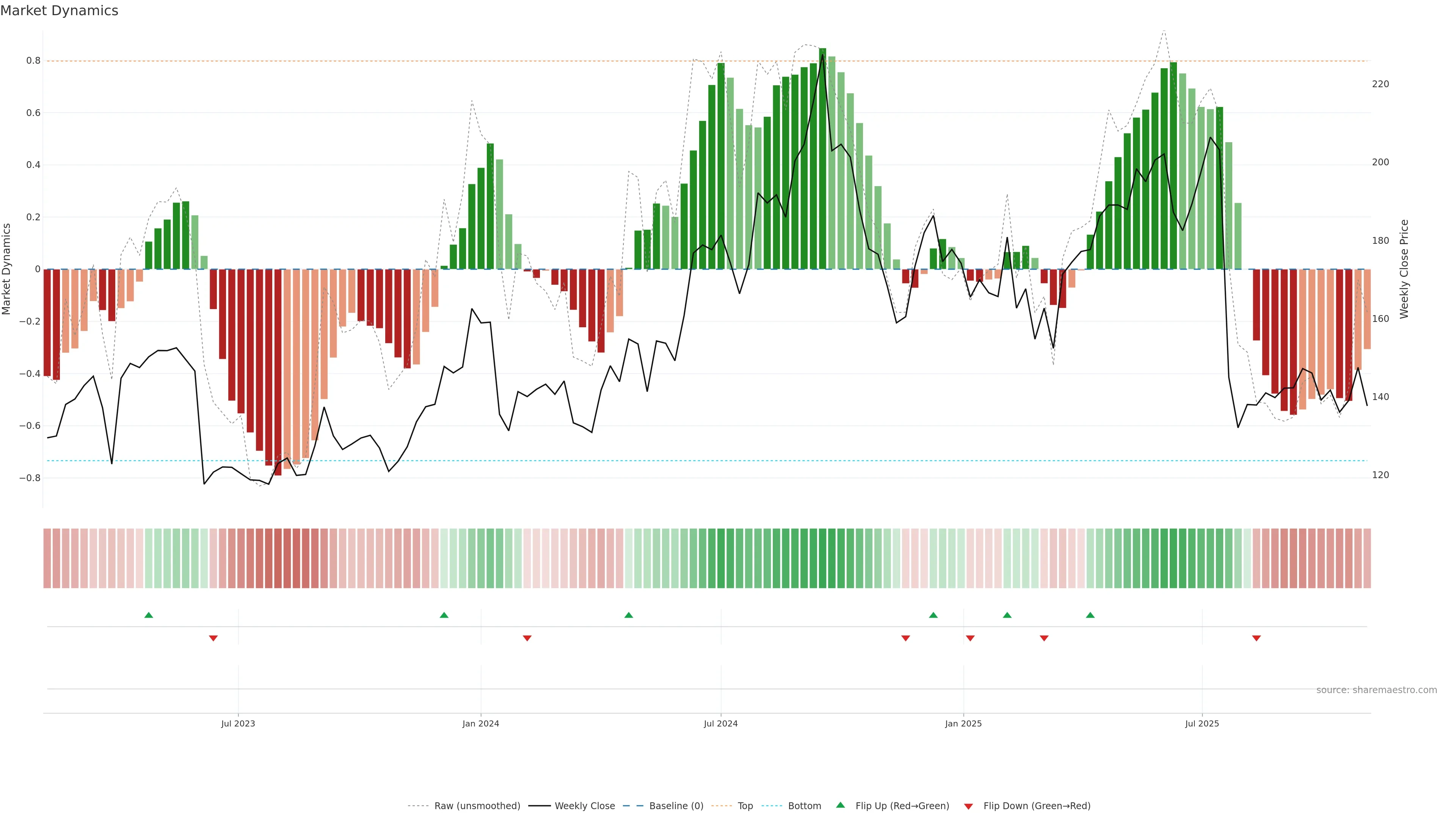The image size is (1456, 819).
Task: Toggle the Raw (unsmoothed) legend entry
Action: click(477, 806)
